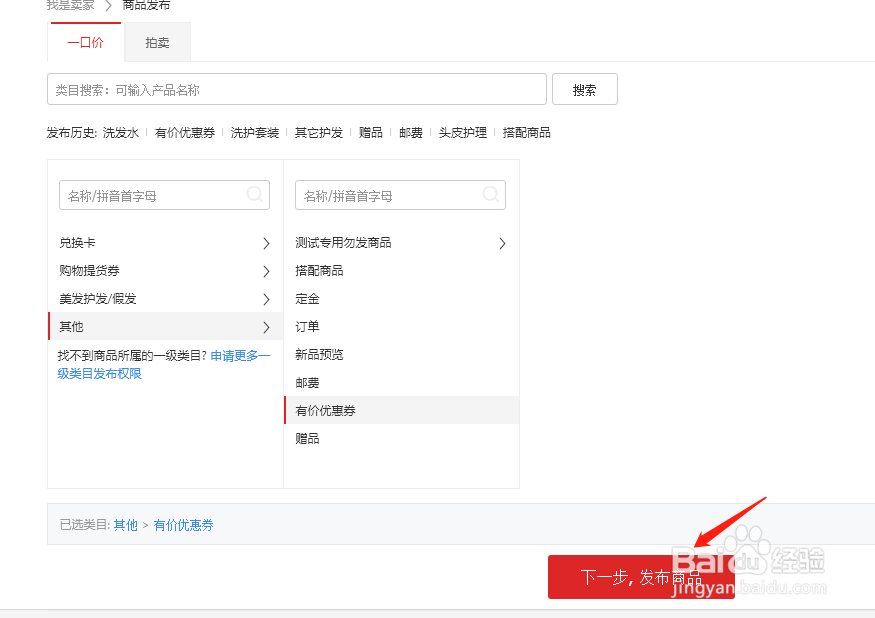Select 洗发水 from publish history
The height and width of the screenshot is (618, 875).
click(x=121, y=133)
